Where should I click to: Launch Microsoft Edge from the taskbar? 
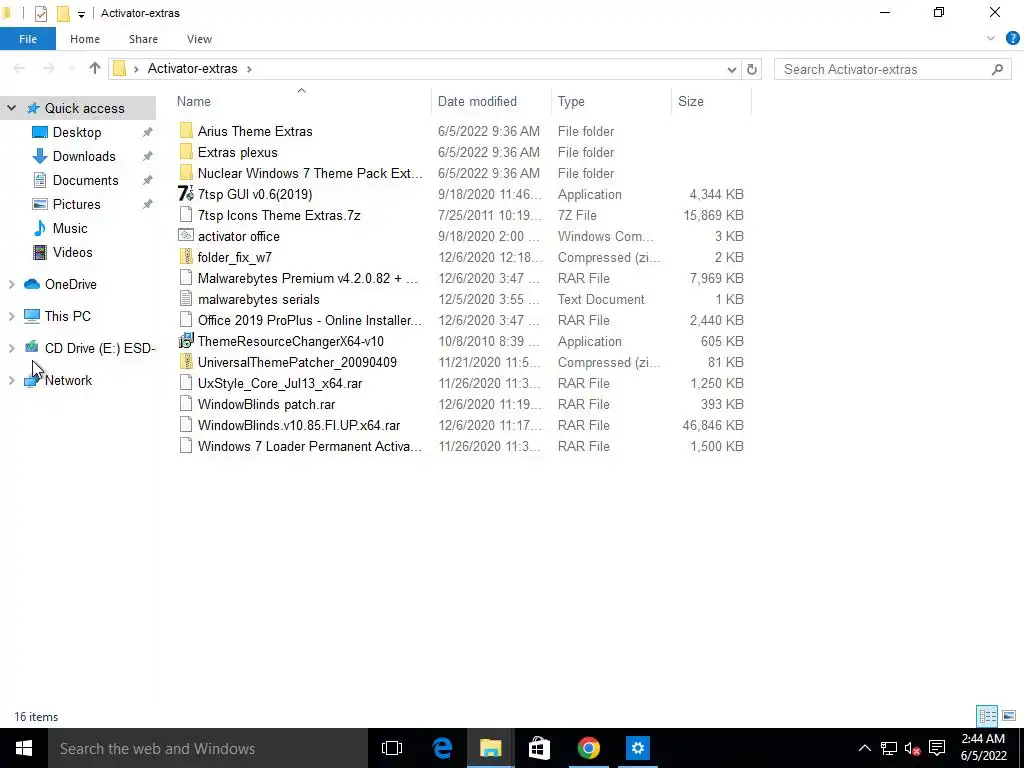(442, 748)
